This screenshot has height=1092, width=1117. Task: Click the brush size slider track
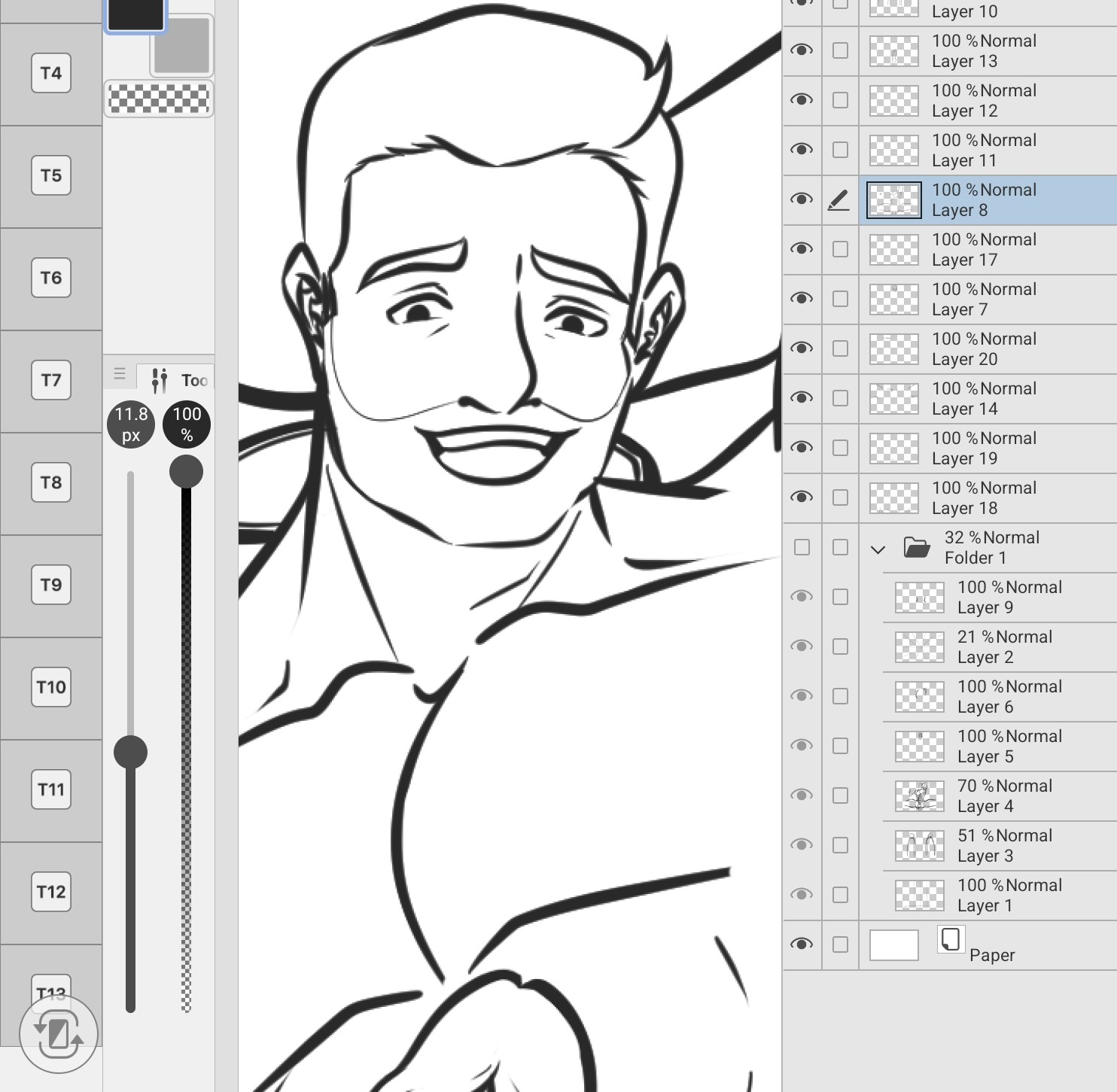[130, 741]
